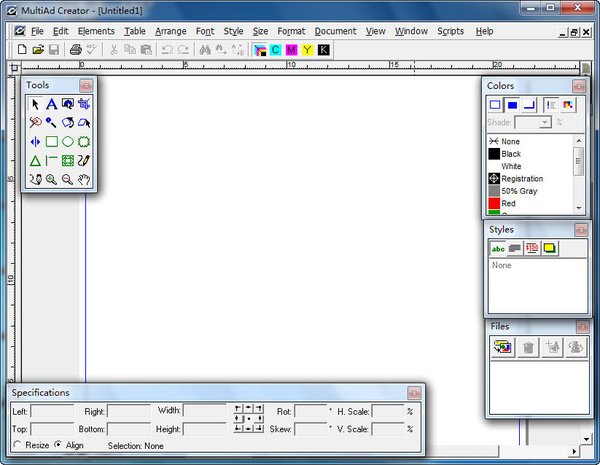The image size is (600, 465).
Task: Select the Resize radio button
Action: point(17,445)
